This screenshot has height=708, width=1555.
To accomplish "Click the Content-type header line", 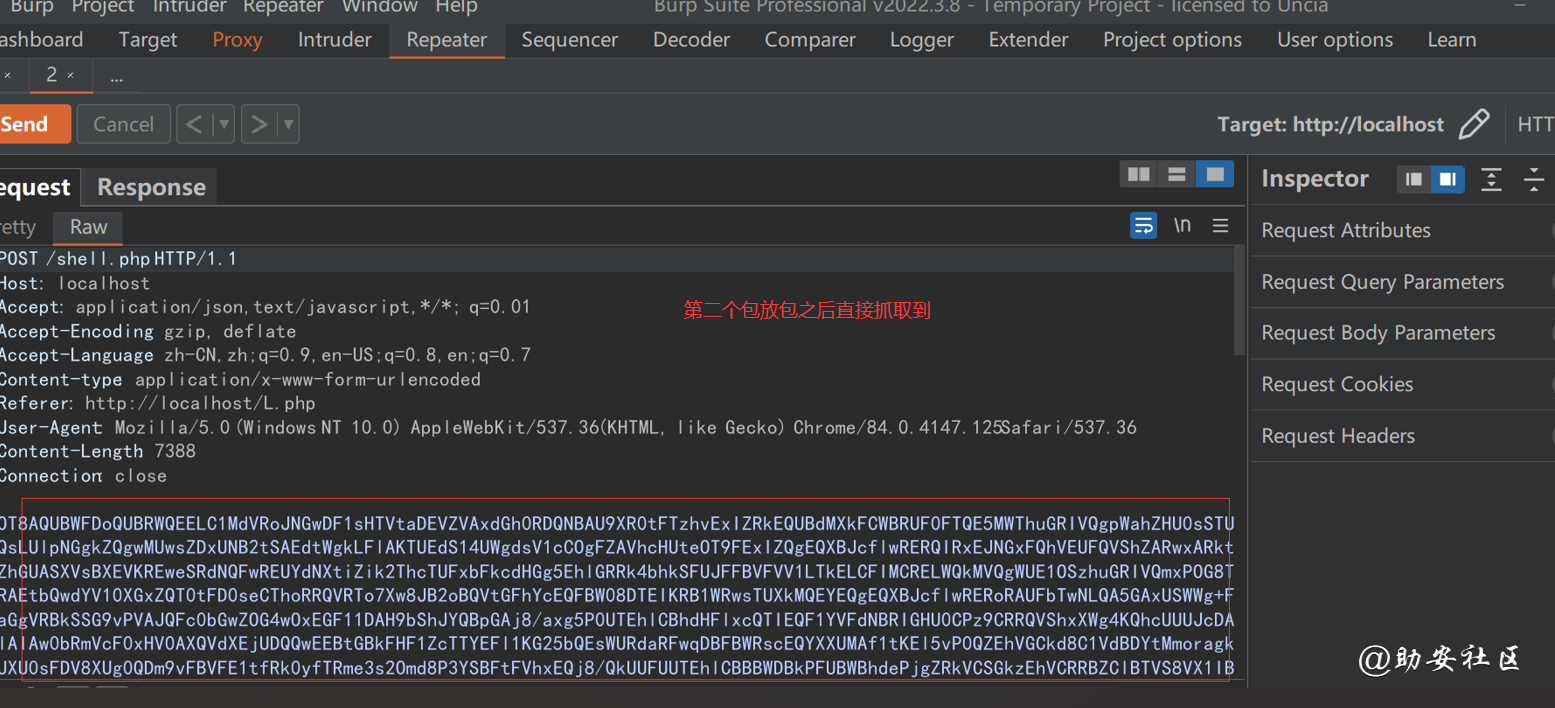I will (240, 379).
